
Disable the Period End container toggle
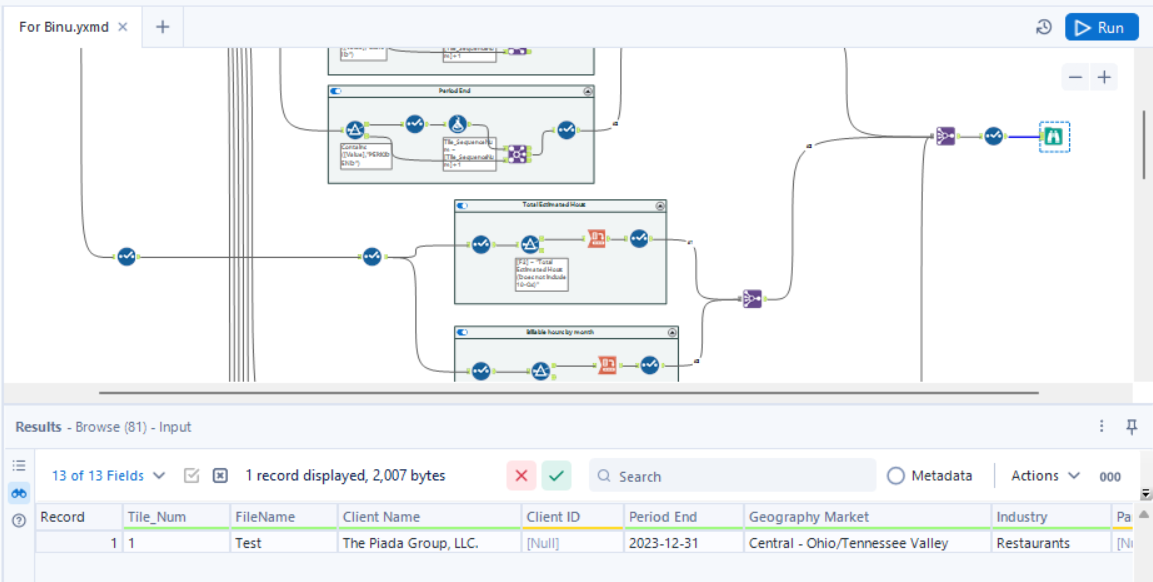pyautogui.click(x=336, y=91)
